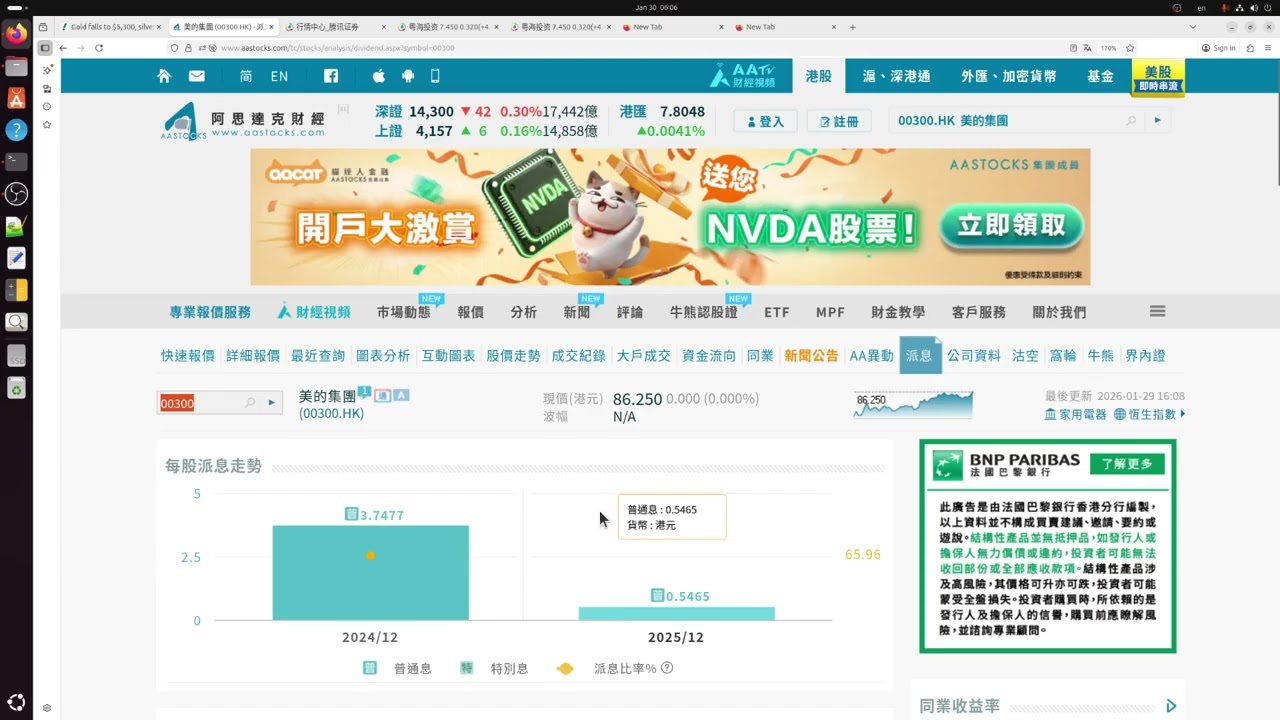Screen dimensions: 1280x720
Task: Click magnifier in 00300.HK 美的集團 search box
Action: pyautogui.click(x=1131, y=121)
